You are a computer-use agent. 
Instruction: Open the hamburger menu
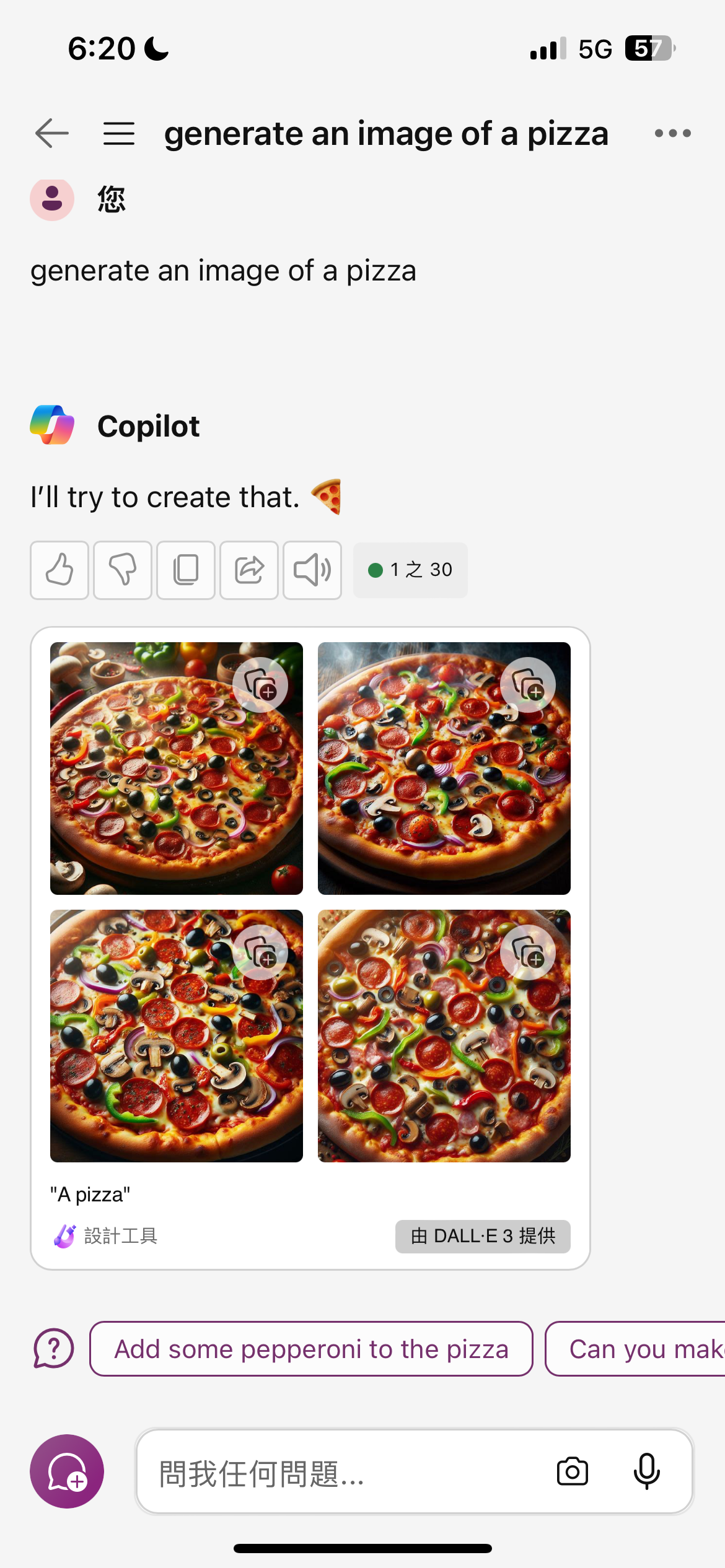(119, 133)
